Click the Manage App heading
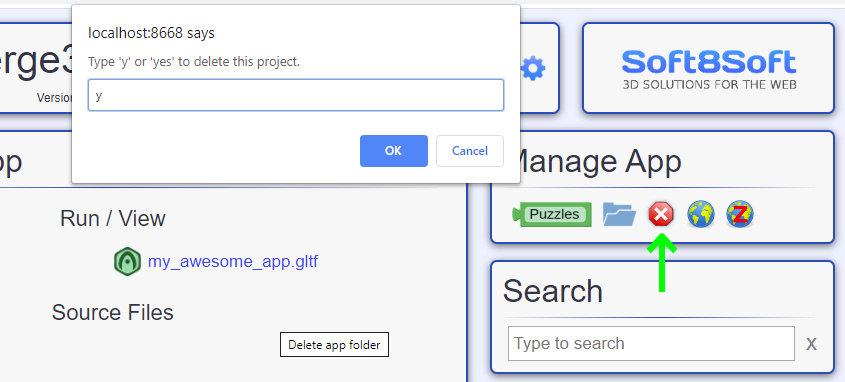845x382 pixels. (x=594, y=162)
